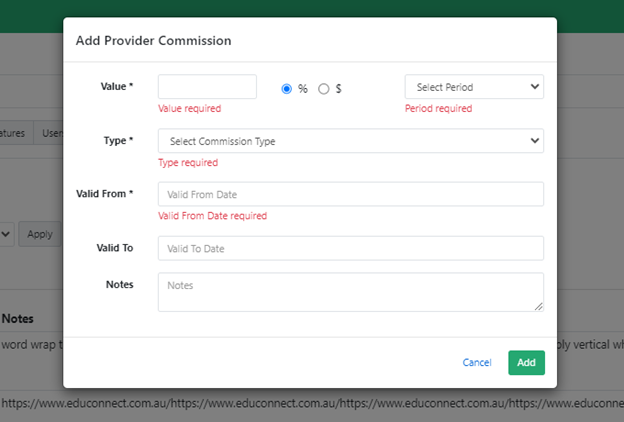Image resolution: width=624 pixels, height=422 pixels.
Task: Click the dropdown arrow left of Apply
Action: [6, 234]
